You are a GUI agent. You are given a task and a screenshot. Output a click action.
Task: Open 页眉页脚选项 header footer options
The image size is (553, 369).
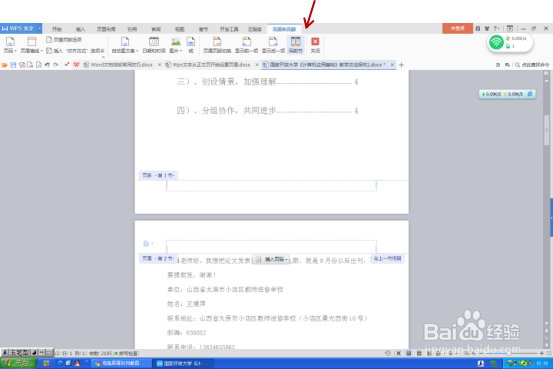click(64, 40)
